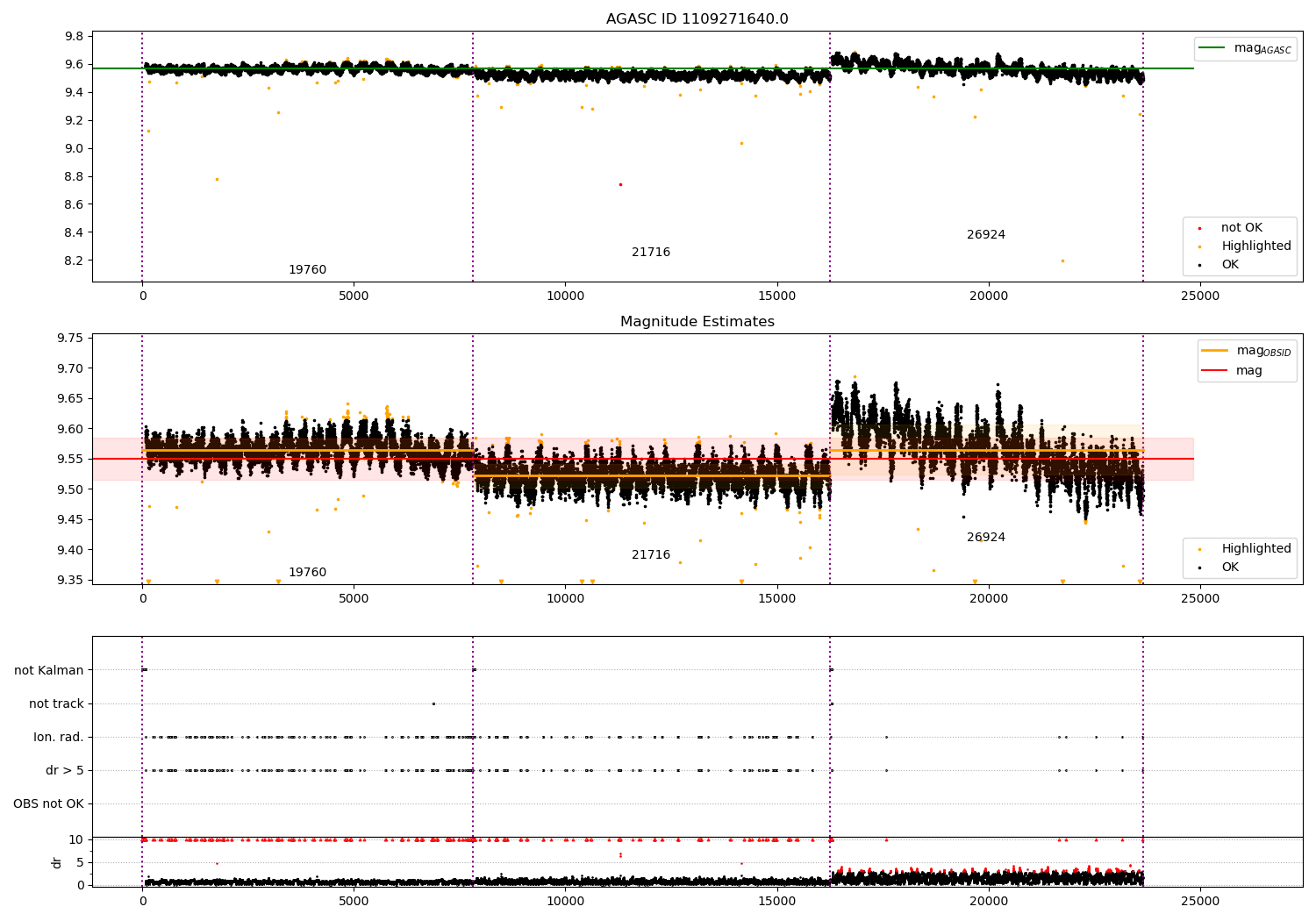
Task: Click the 10000 x-axis tick under the middle plot
Action: (565, 599)
